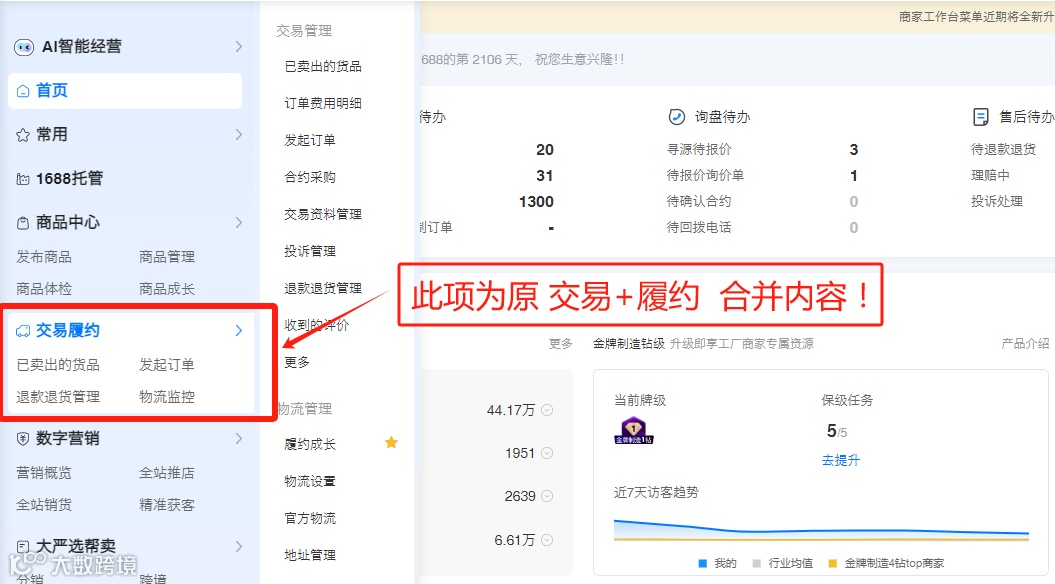Viewport: 1055px width, 584px height.
Task: Expand the 大严选帮卖 chevron
Action: [239, 546]
